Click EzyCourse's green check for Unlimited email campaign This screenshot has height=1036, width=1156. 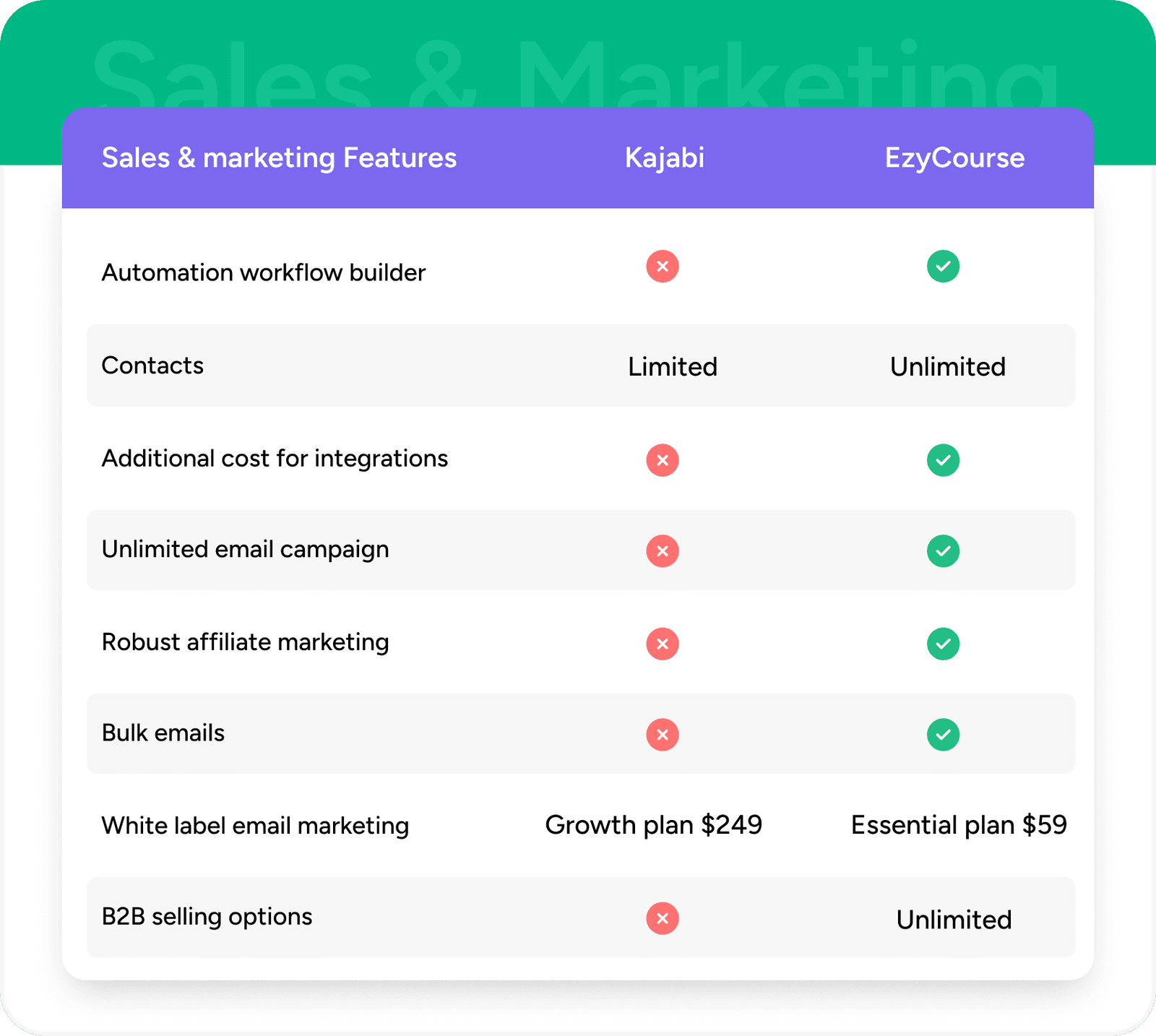coord(943,551)
